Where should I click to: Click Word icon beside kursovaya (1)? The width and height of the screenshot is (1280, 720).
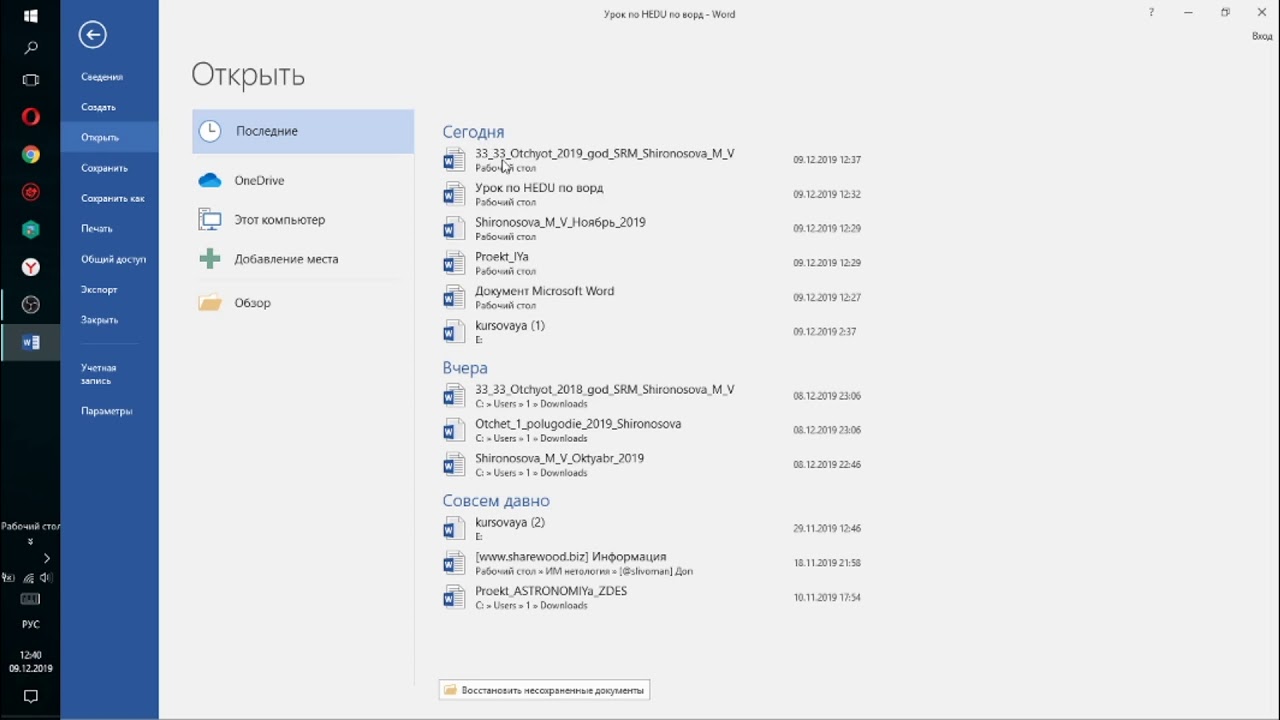454,331
